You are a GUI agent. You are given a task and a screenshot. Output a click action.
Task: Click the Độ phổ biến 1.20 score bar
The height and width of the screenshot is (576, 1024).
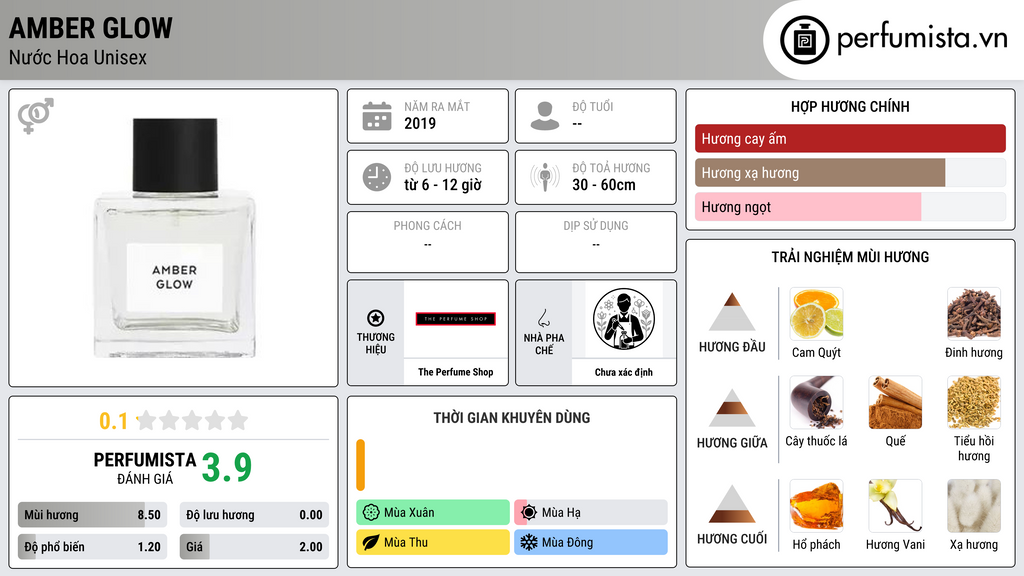93,547
